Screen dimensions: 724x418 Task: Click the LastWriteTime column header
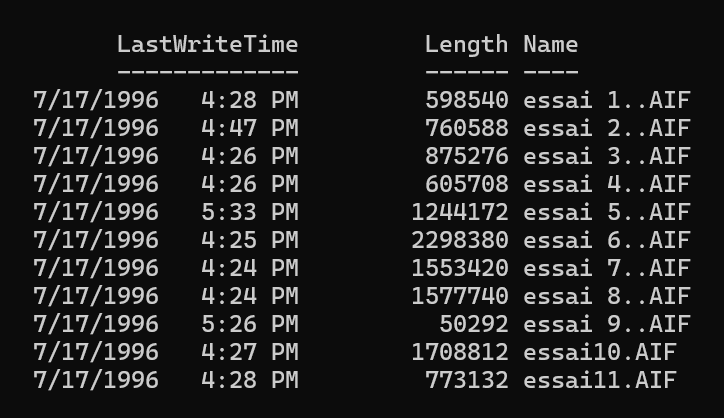(x=207, y=44)
